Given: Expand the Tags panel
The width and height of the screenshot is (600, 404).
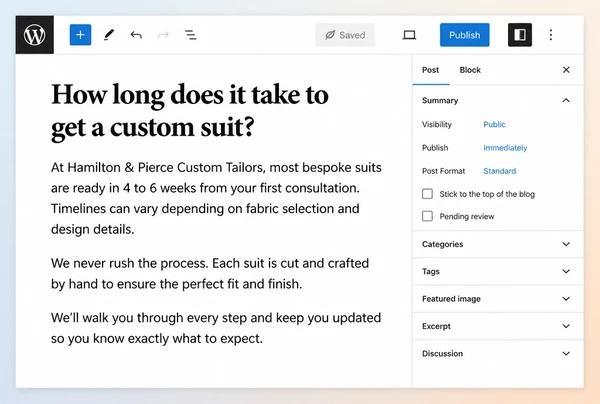Looking at the screenshot, I should point(498,271).
